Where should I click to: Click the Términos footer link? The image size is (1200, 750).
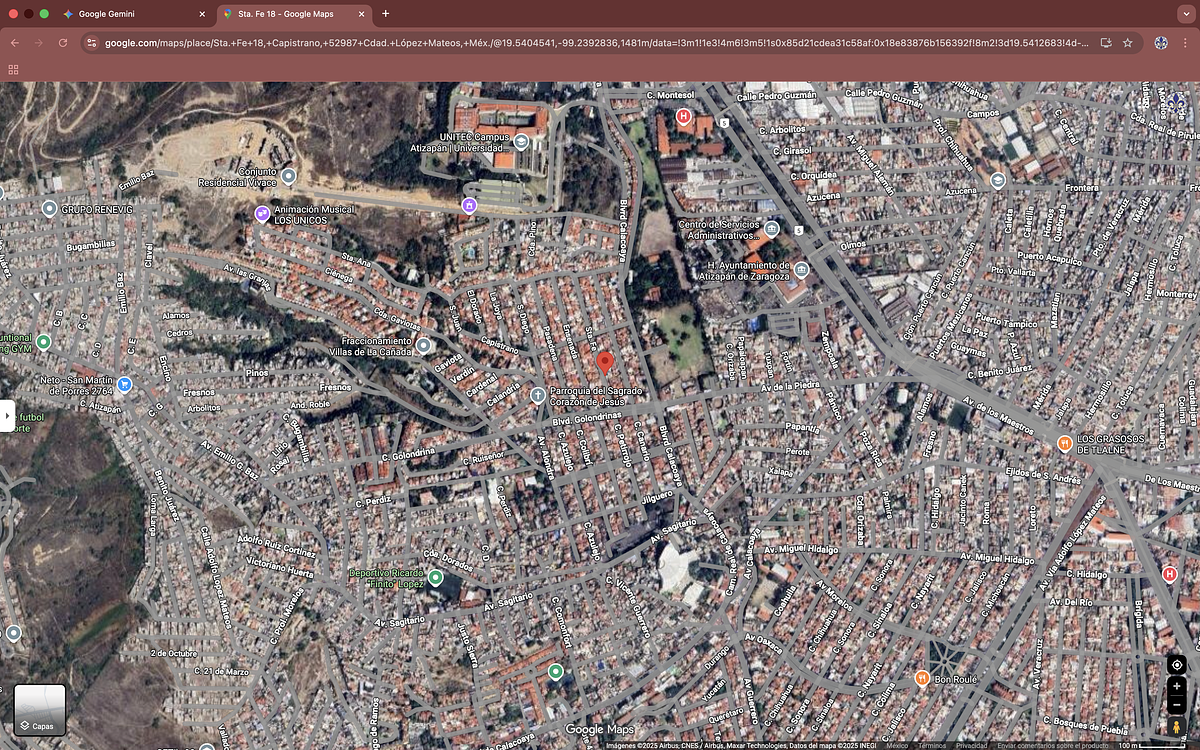[931, 745]
